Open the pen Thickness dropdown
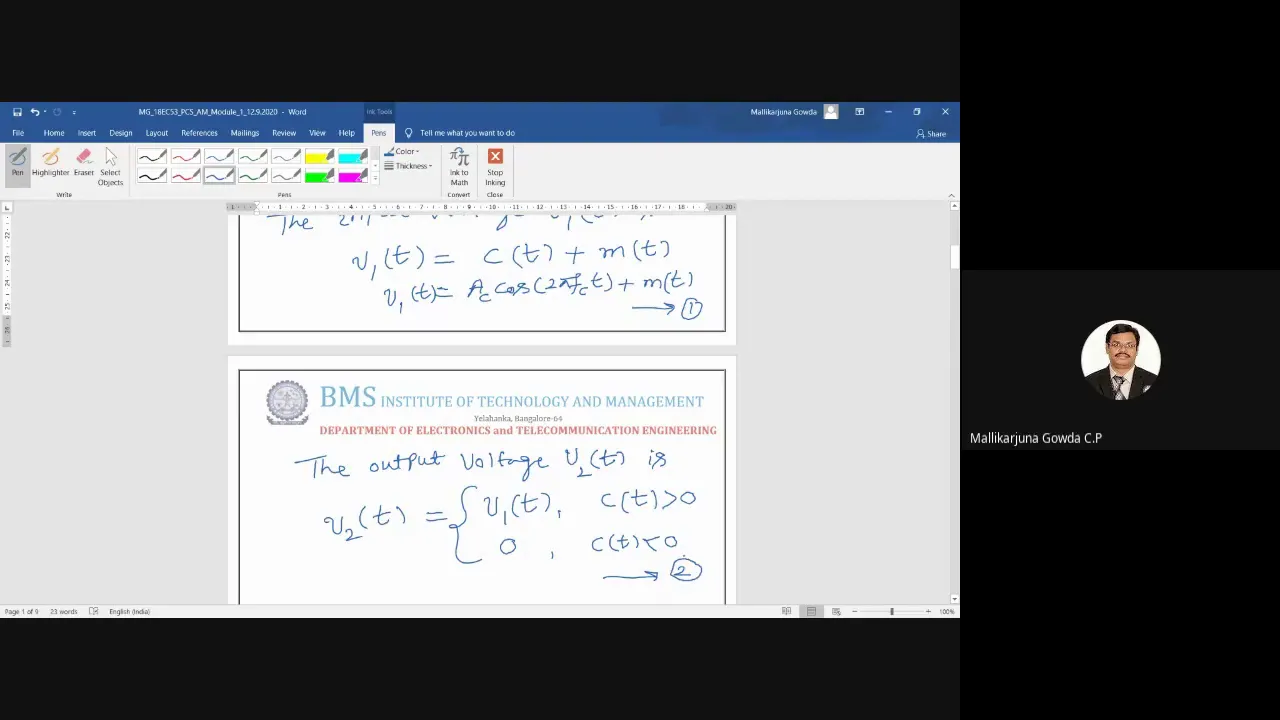Viewport: 1280px width, 720px height. click(x=408, y=166)
